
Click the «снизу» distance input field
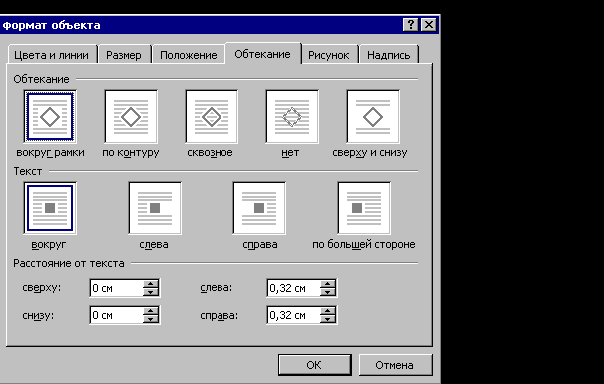[117, 315]
